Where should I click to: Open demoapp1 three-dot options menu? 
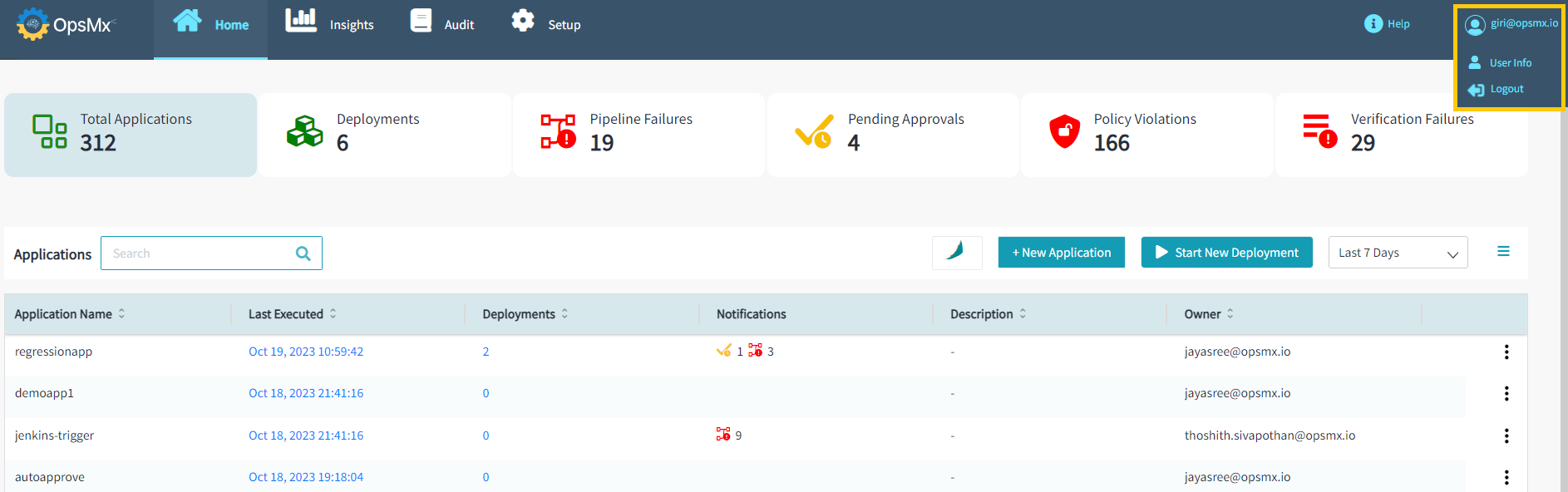[1506, 394]
